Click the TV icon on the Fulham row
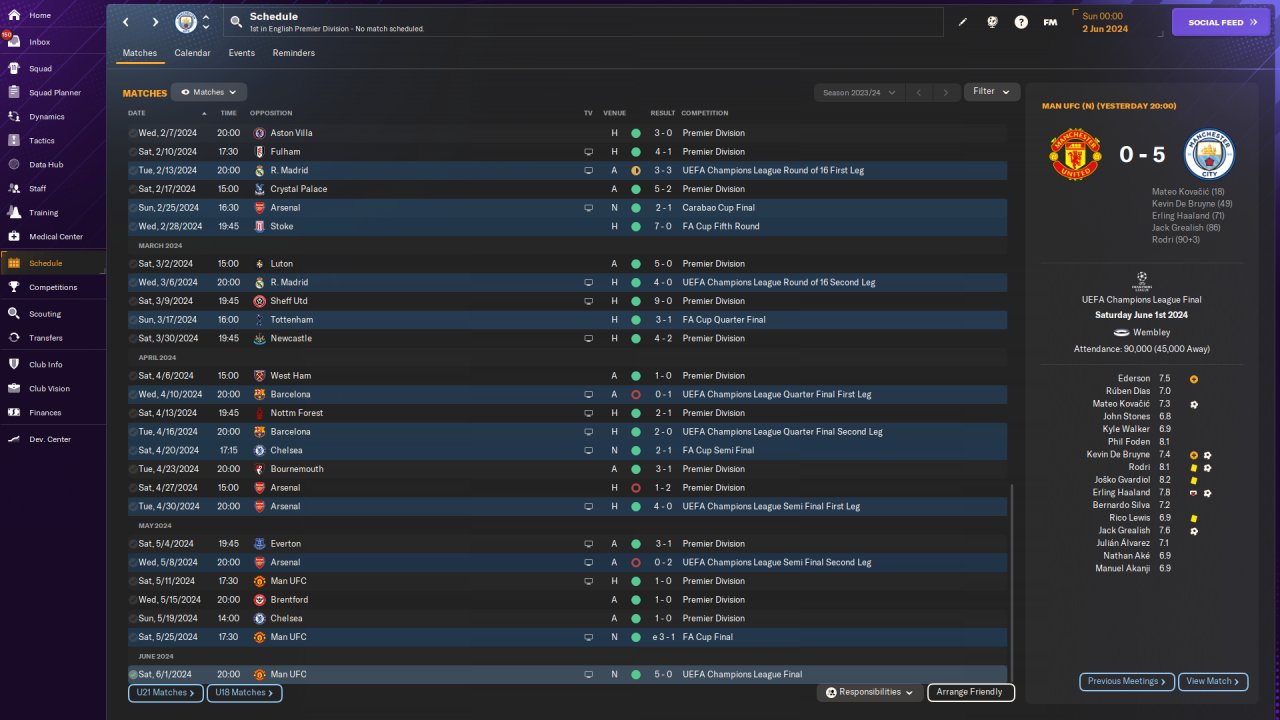 pos(590,152)
